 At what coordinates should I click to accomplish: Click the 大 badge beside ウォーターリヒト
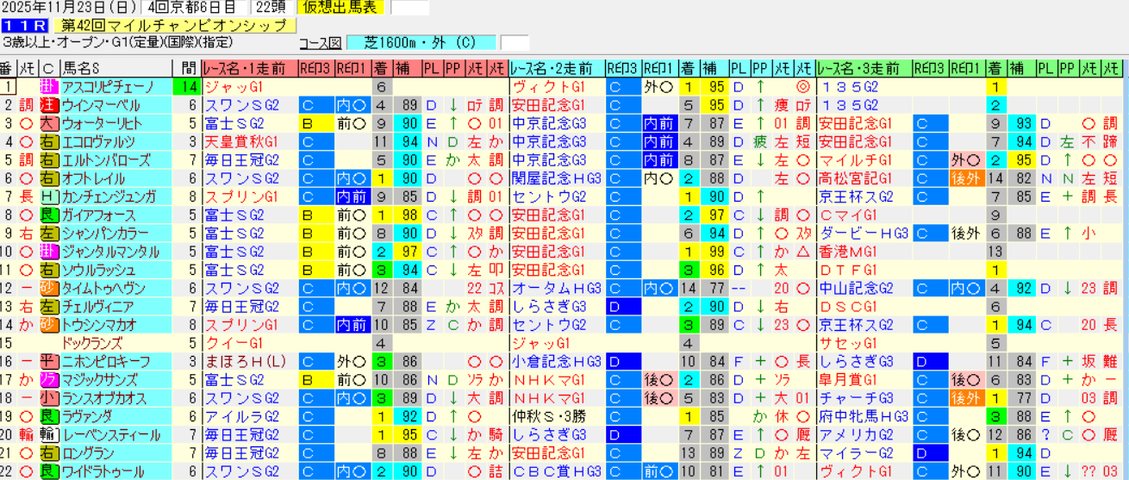pyautogui.click(x=50, y=123)
